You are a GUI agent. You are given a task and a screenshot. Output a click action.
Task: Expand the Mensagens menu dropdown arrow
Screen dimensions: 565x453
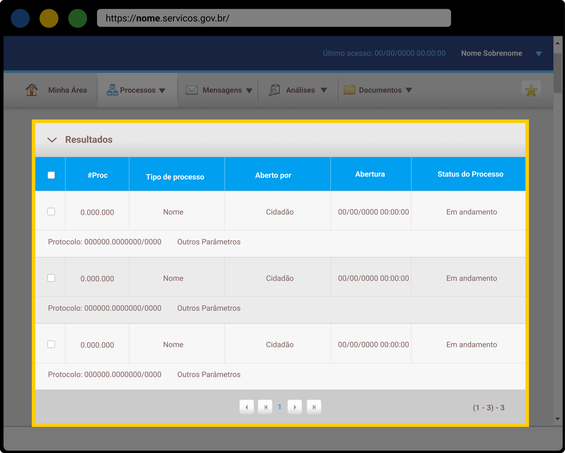[249, 90]
